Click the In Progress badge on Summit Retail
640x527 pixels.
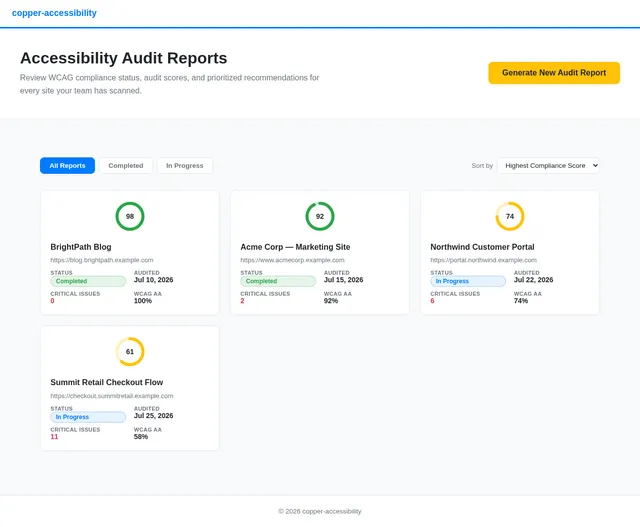click(x=88, y=417)
